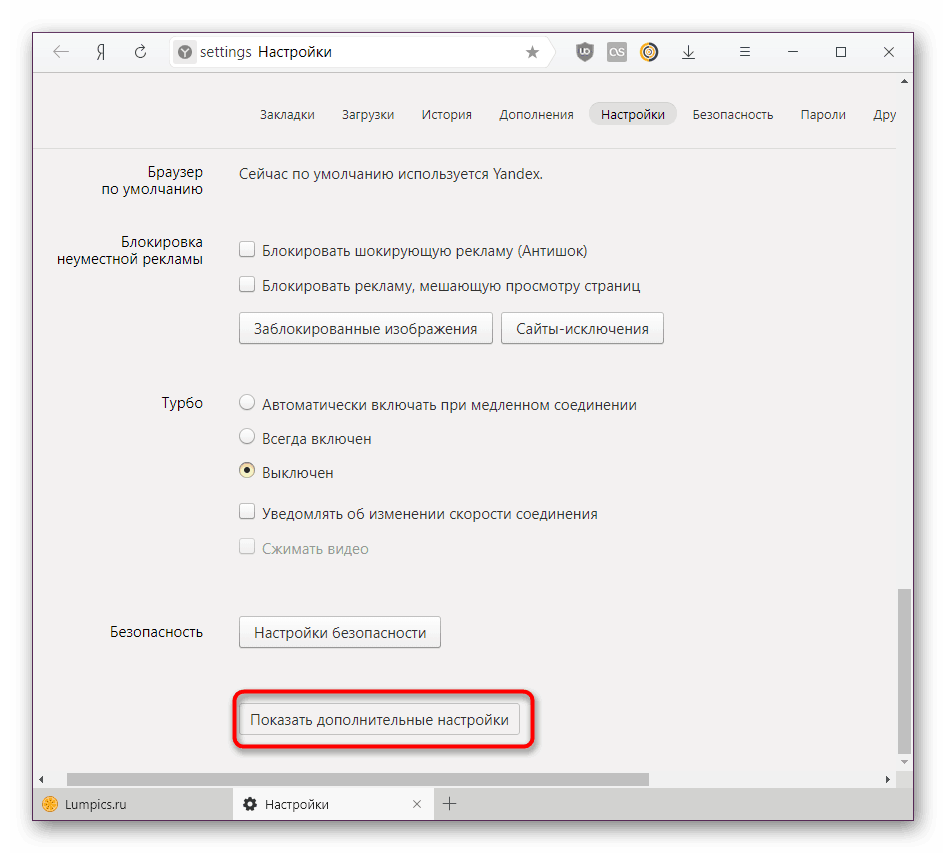The height and width of the screenshot is (853, 946).
Task: Click 'Показать дополнительные настройки' button
Action: (x=379, y=719)
